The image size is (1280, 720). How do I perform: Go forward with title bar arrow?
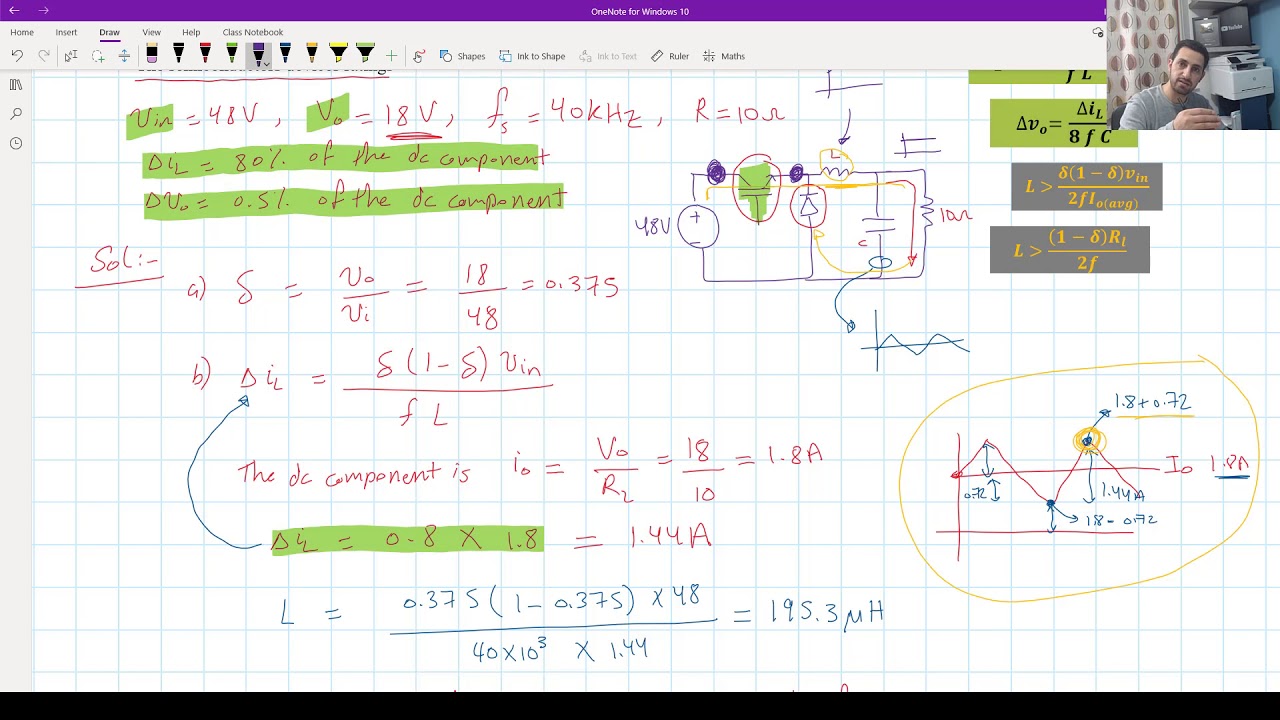(x=43, y=11)
